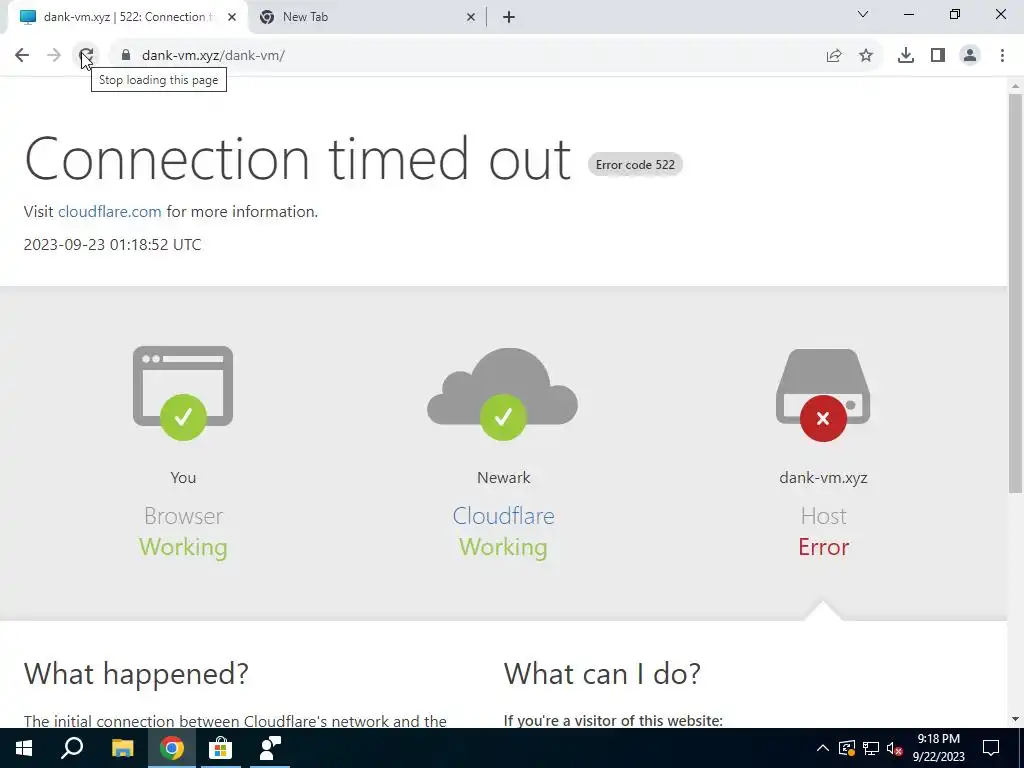Close the New Tab tab
Image resolution: width=1024 pixels, height=768 pixels.
click(471, 18)
